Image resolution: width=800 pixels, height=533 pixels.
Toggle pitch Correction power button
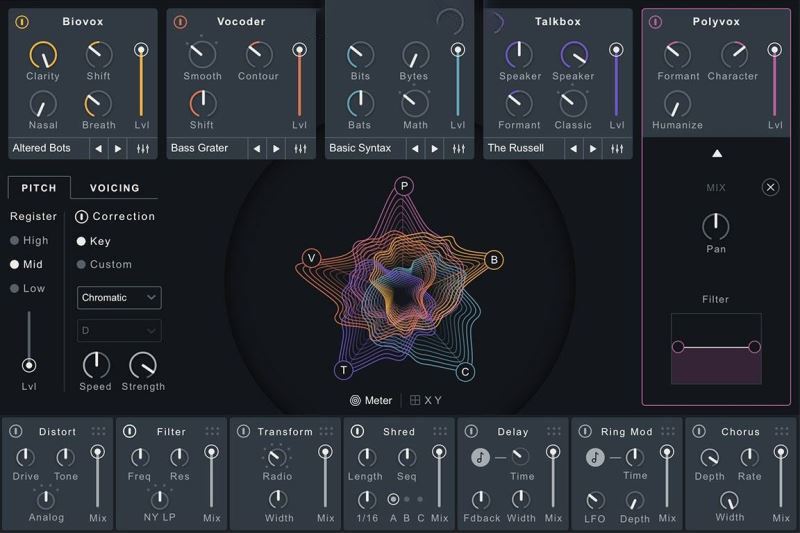(x=82, y=217)
